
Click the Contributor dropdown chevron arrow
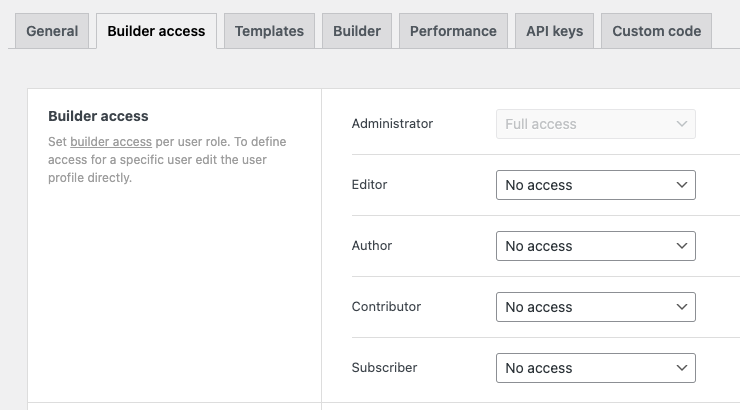coord(681,307)
